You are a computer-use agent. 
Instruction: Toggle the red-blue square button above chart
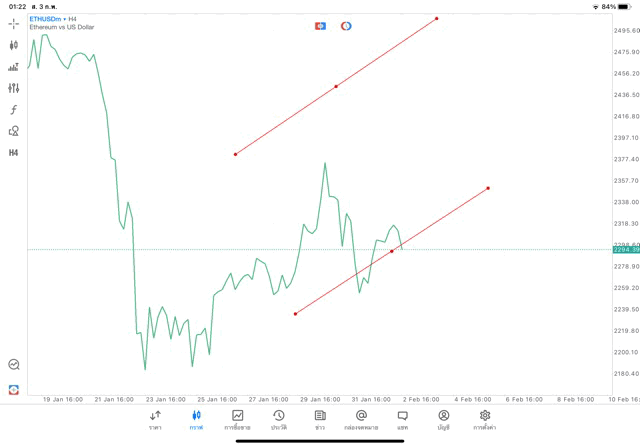[321, 26]
